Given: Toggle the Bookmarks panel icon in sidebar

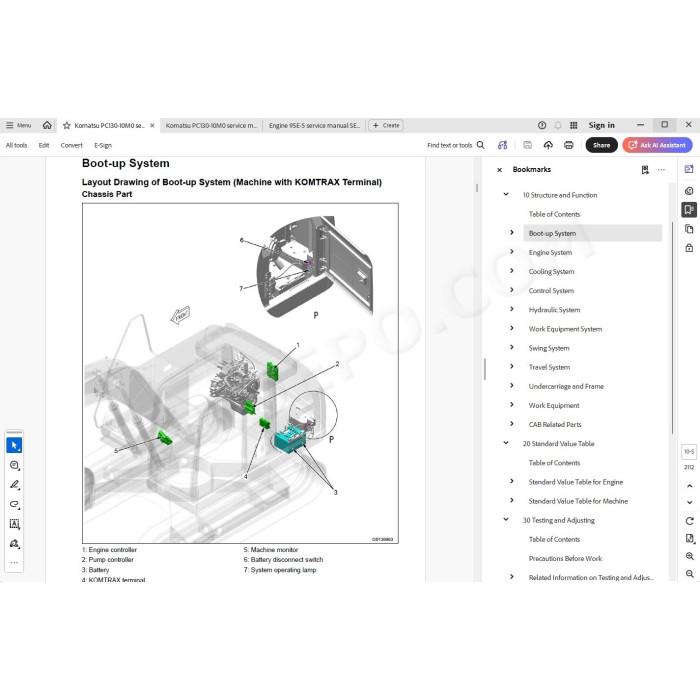Looking at the screenshot, I should [x=689, y=209].
